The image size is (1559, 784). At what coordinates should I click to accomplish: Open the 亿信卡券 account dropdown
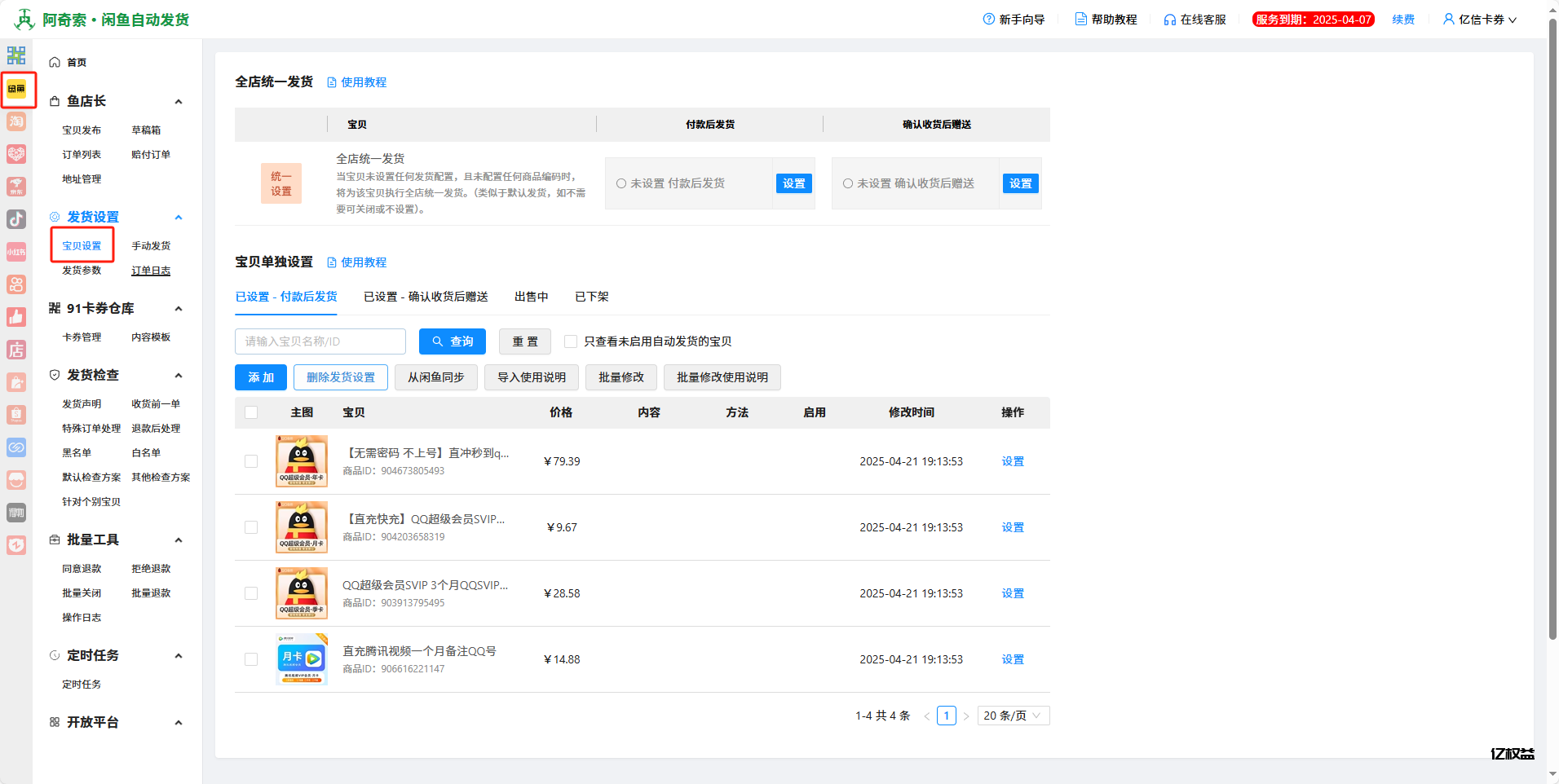(1480, 19)
